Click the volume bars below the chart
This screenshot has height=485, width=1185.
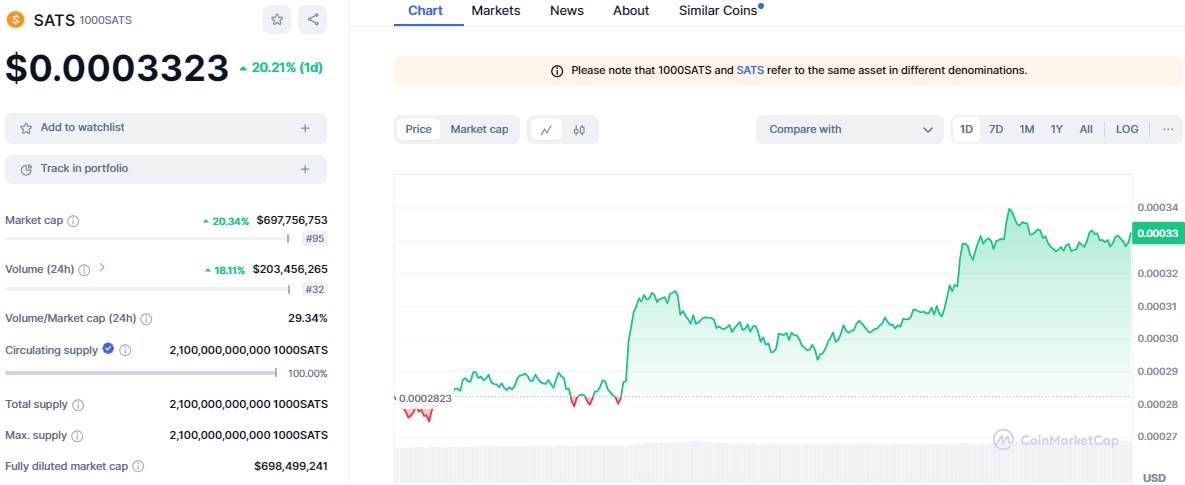point(763,462)
